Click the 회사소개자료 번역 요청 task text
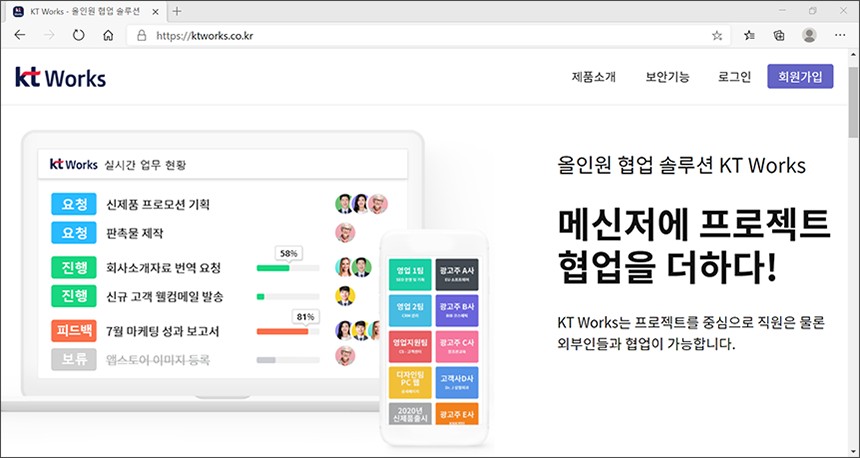The height and width of the screenshot is (458, 860). pos(163,268)
